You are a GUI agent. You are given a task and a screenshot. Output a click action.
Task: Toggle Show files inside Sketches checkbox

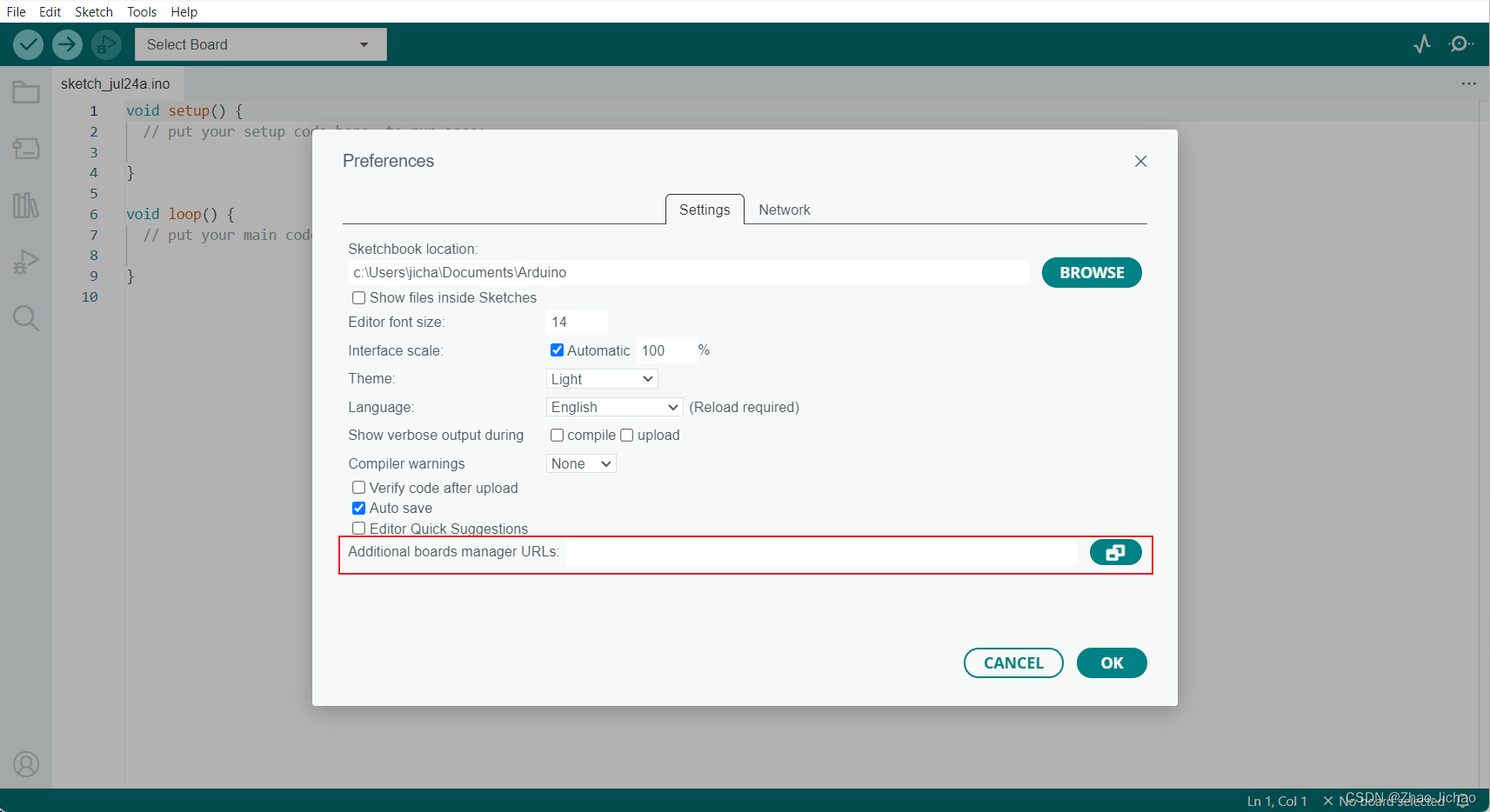pos(358,297)
